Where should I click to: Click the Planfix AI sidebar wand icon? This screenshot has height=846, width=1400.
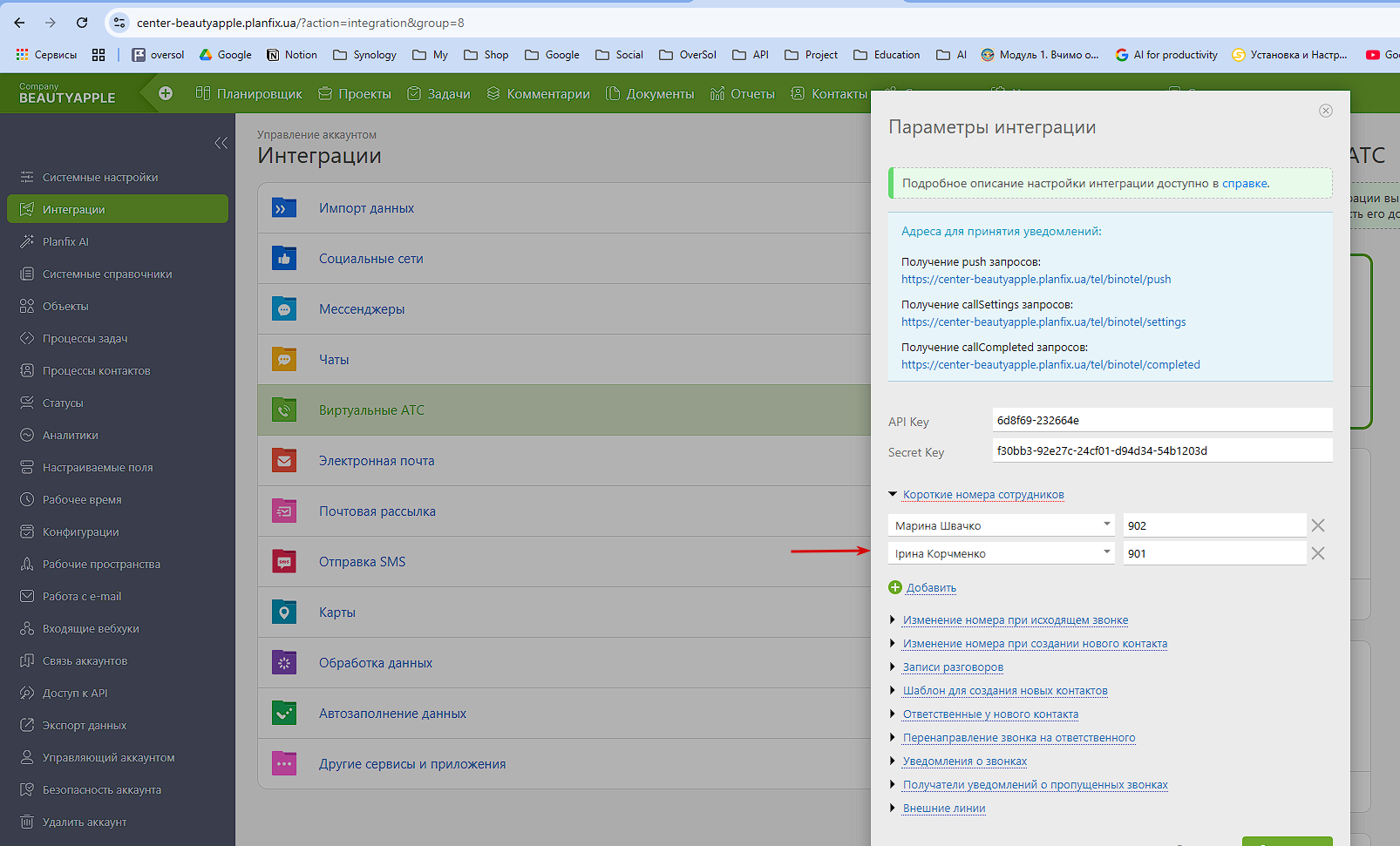click(x=27, y=241)
